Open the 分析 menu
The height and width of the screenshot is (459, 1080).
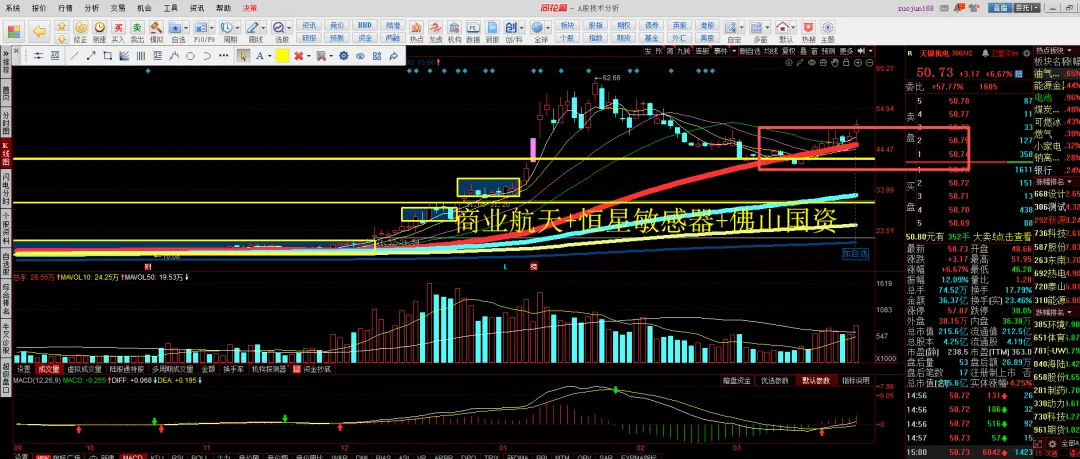coord(92,8)
